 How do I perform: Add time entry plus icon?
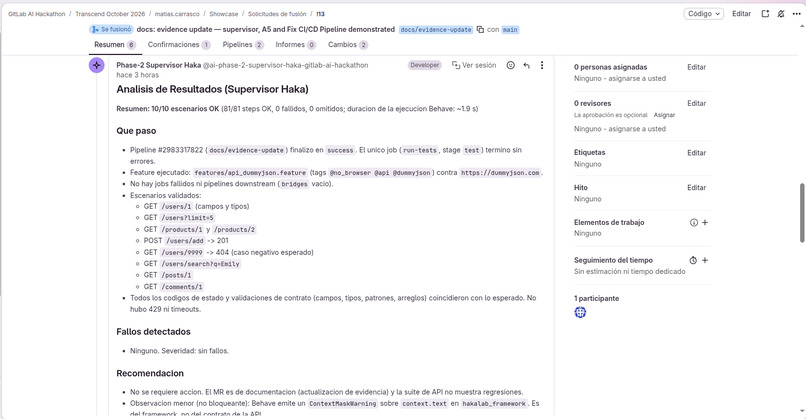(705, 260)
